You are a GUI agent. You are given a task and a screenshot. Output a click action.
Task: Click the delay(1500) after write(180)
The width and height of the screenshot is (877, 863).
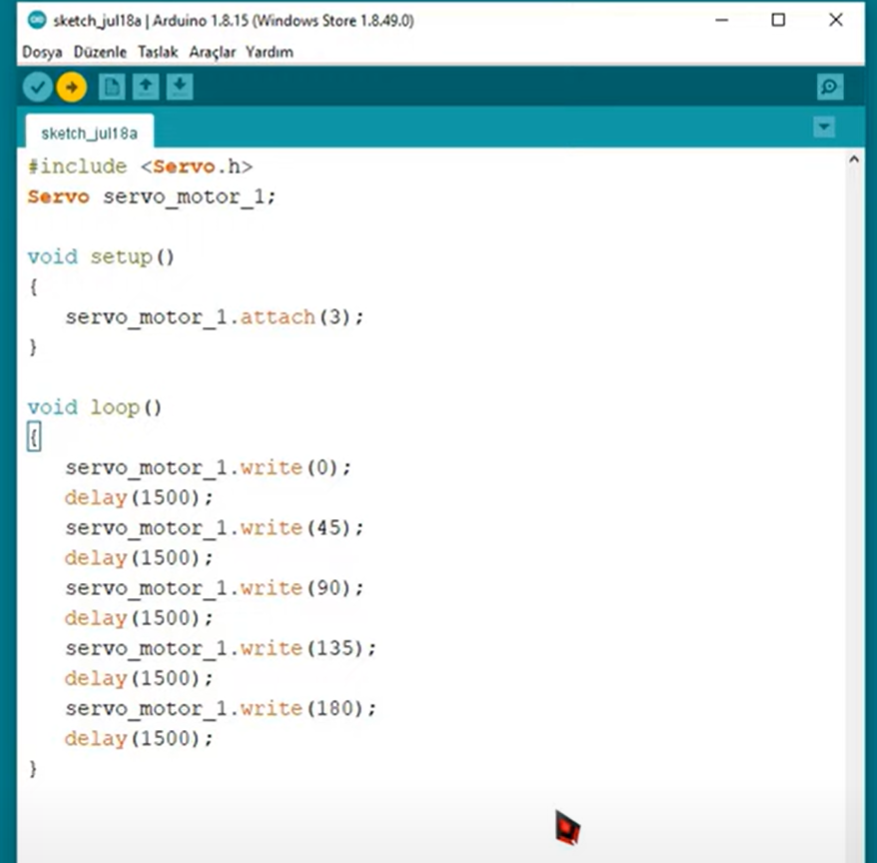pos(139,739)
